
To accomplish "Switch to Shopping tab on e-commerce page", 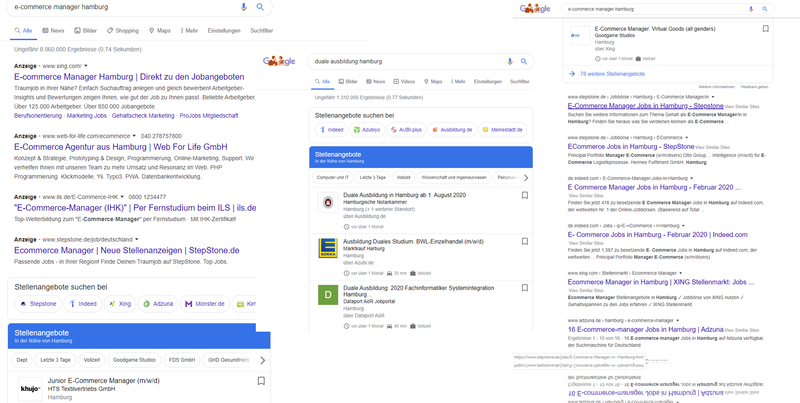I will pyautogui.click(x=123, y=31).
